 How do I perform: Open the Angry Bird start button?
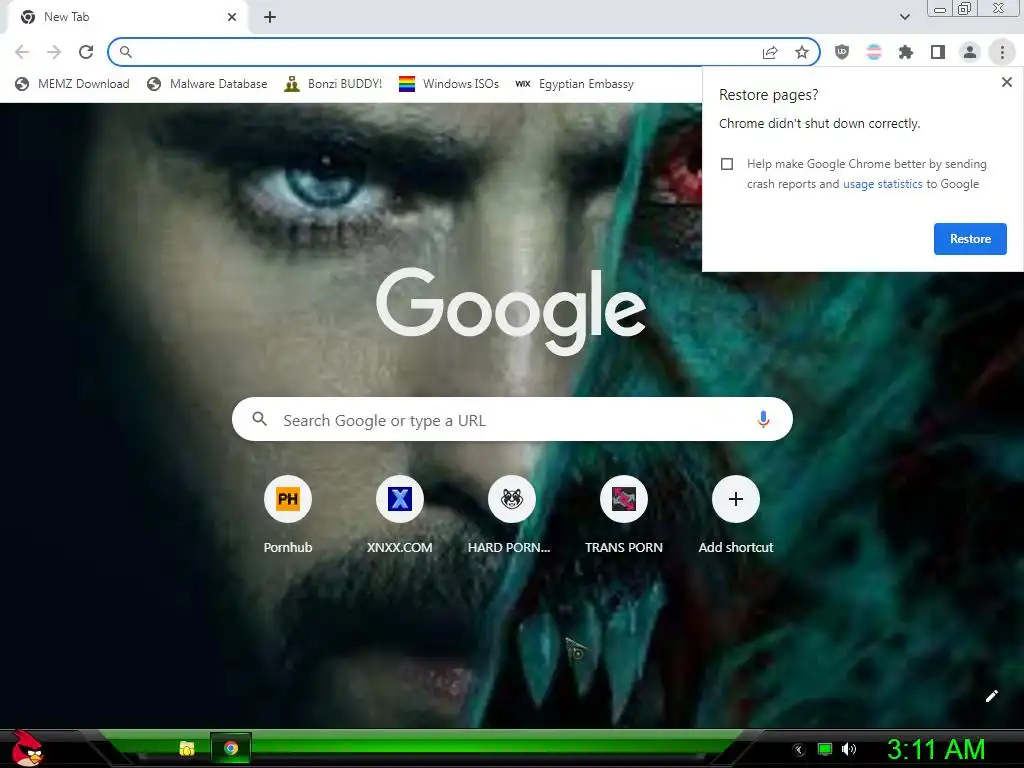[x=27, y=748]
